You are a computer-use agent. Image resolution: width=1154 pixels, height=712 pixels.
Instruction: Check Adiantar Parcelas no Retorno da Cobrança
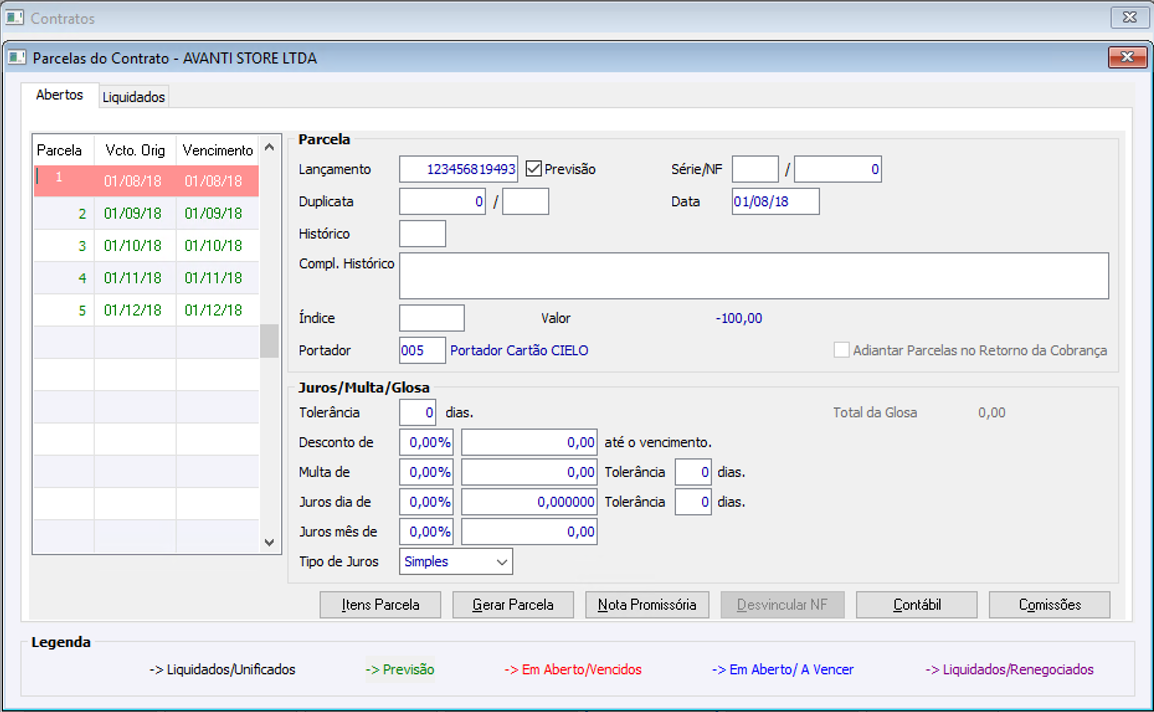tap(842, 350)
